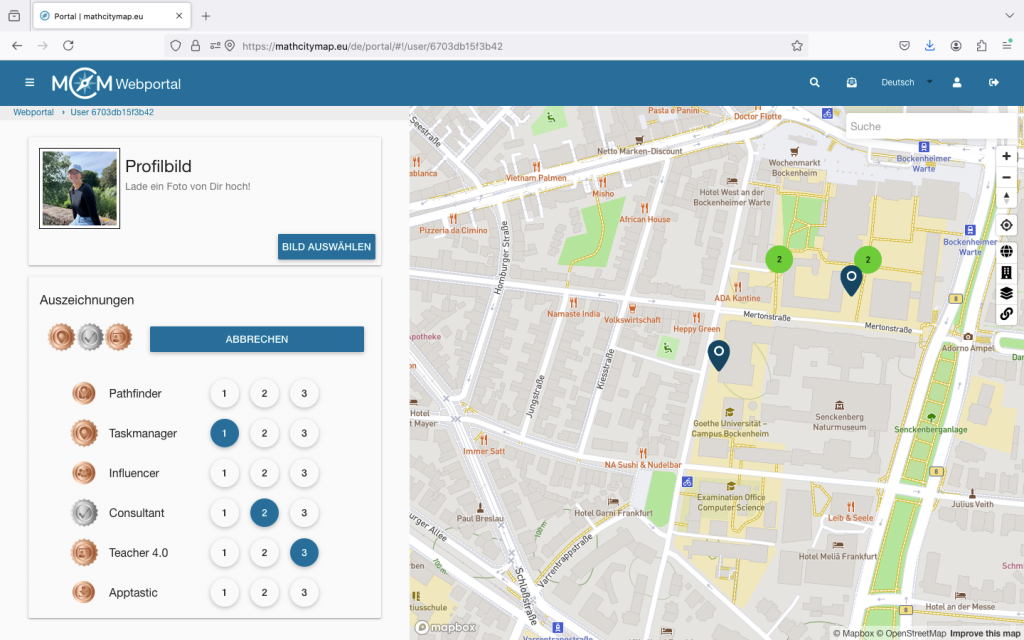Viewport: 1024px width, 640px height.
Task: Select level 3 for the Taskmanager badge
Action: click(304, 433)
